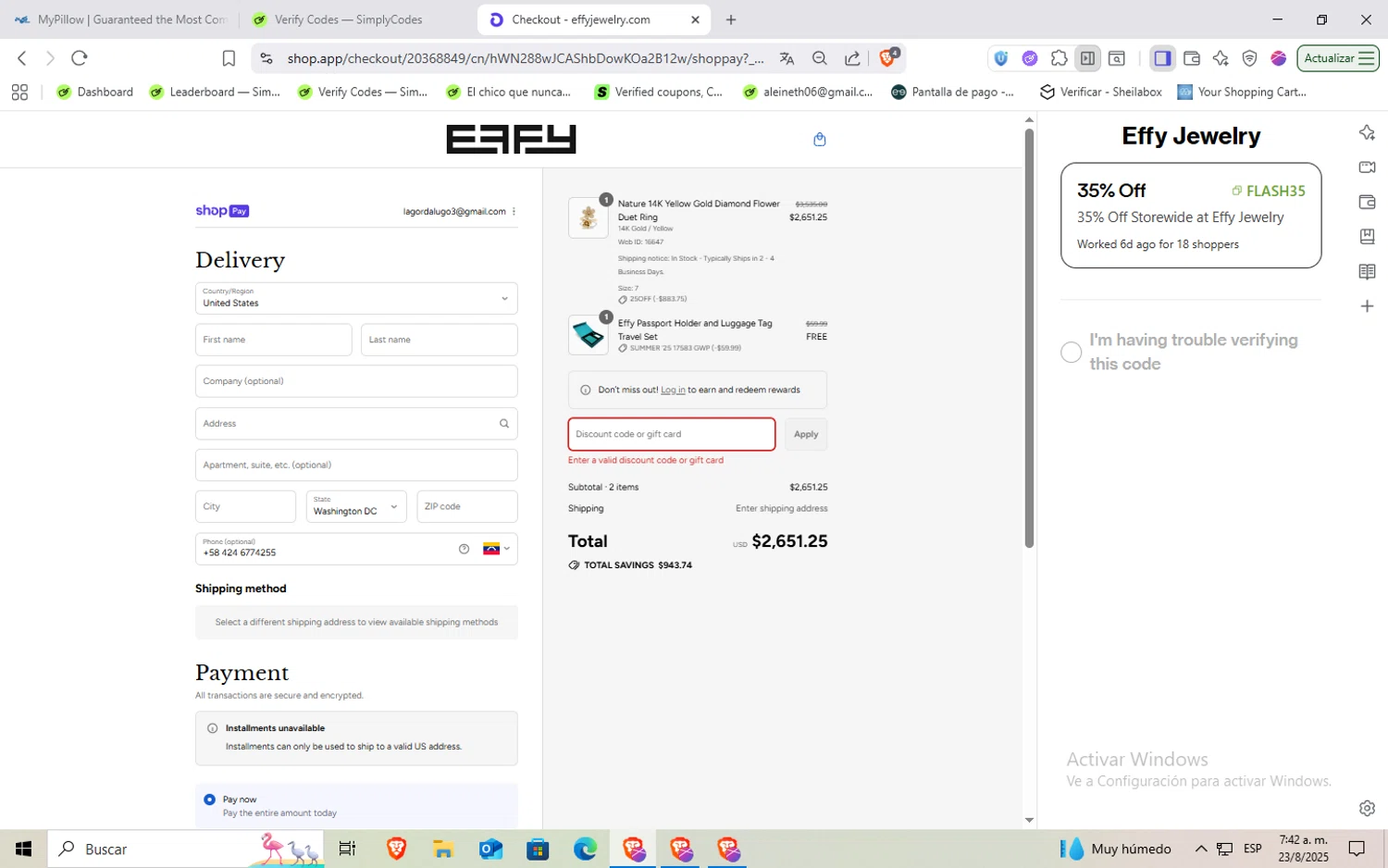Click the Address field
This screenshot has width=1388, height=868.
[356, 424]
